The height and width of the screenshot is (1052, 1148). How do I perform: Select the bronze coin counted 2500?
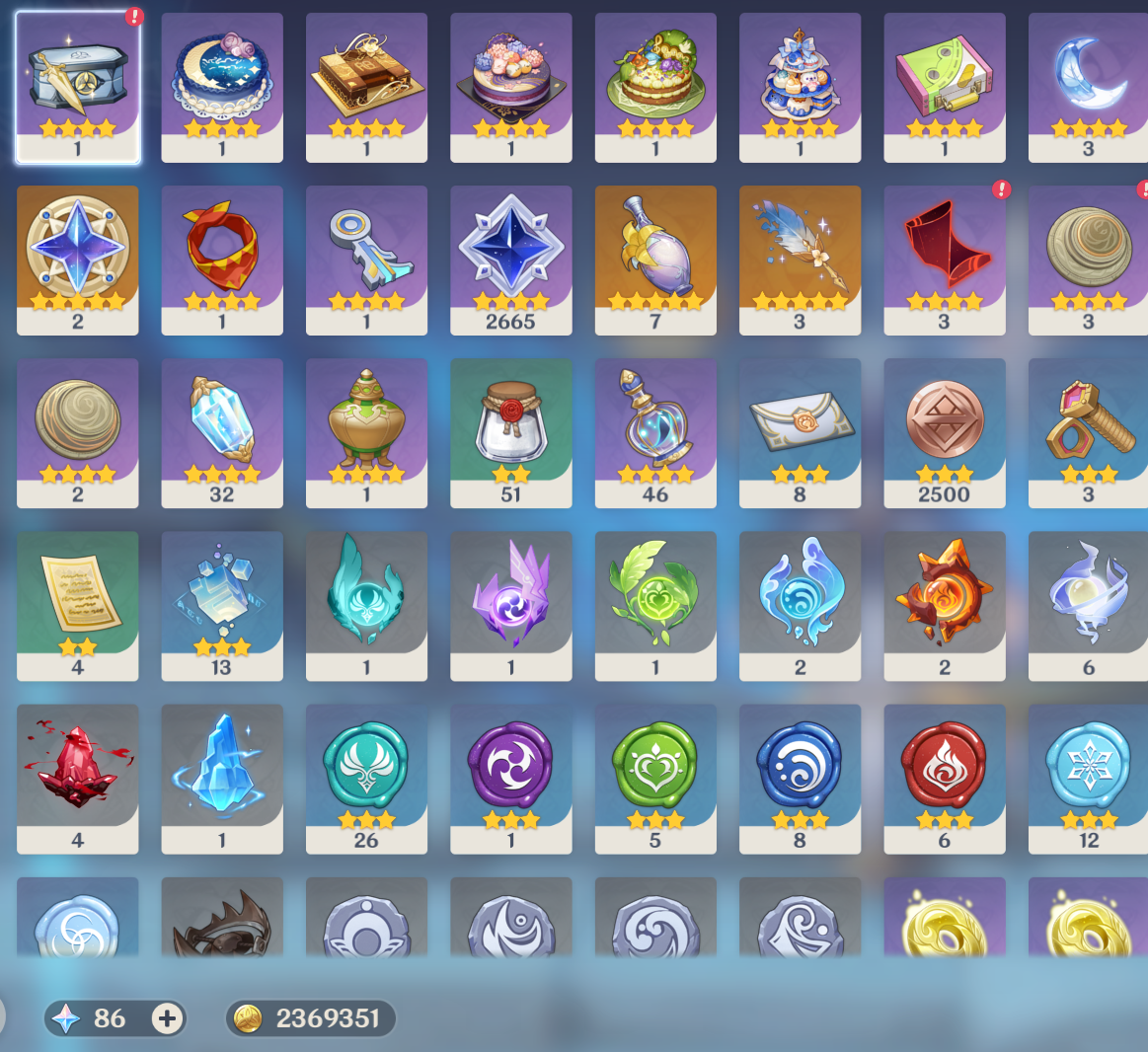pos(945,432)
